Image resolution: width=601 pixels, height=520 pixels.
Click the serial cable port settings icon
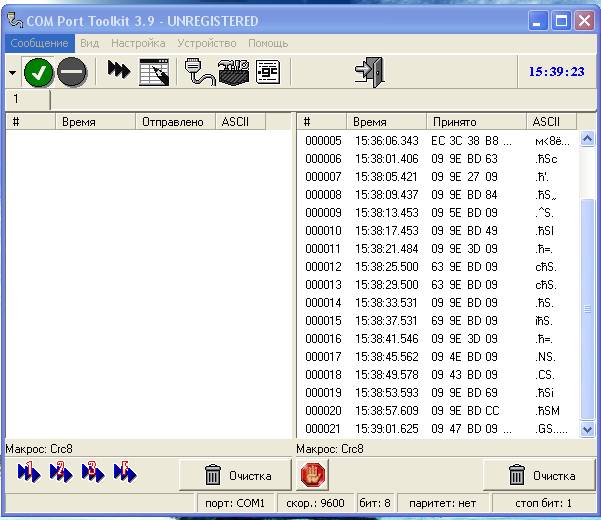[200, 72]
